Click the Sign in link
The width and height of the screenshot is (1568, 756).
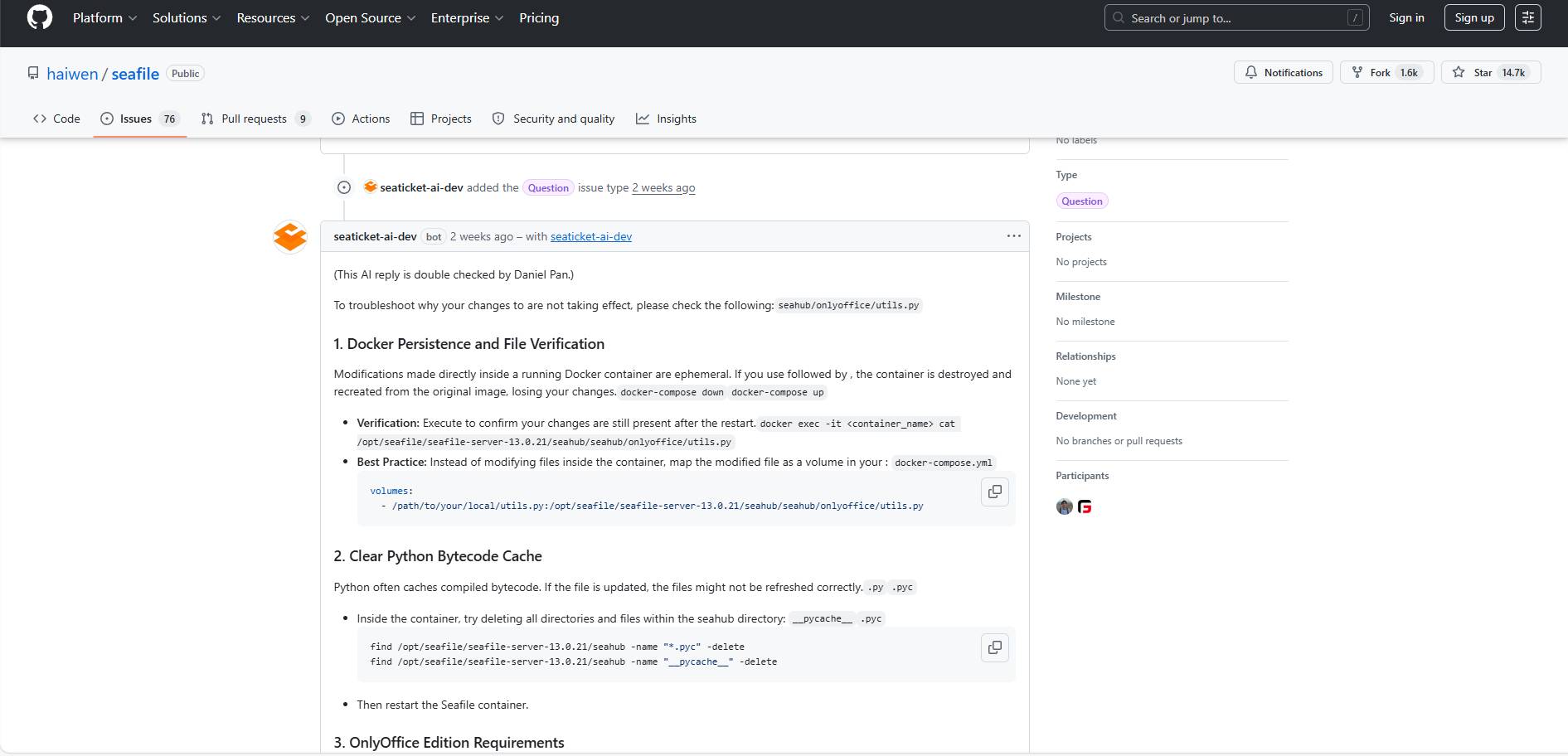tap(1406, 17)
